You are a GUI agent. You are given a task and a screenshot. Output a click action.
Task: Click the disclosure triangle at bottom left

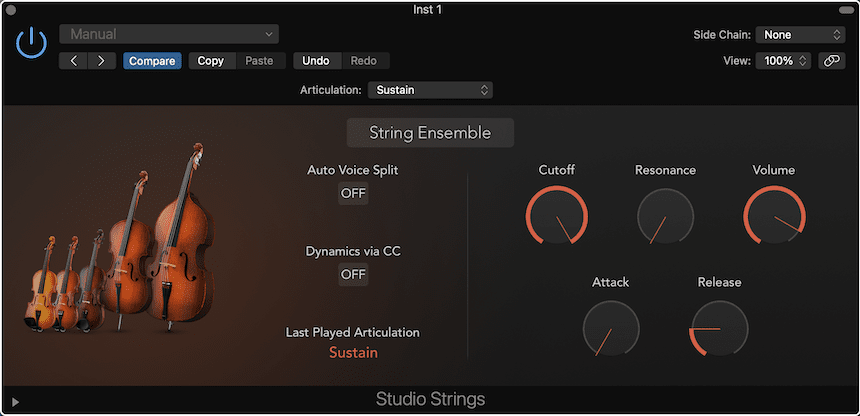15,402
